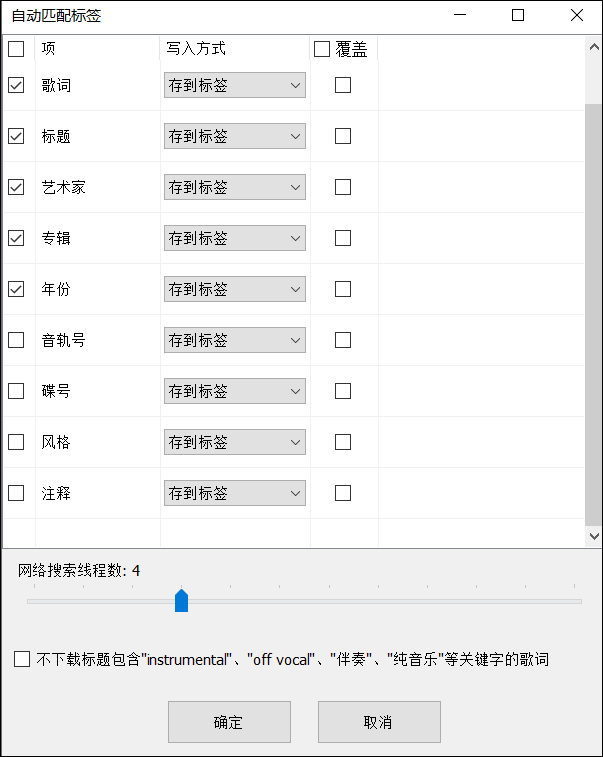603x757 pixels.
Task: Tick the 覆盖 checkbox in 艺术家 row
Action: [x=343, y=187]
